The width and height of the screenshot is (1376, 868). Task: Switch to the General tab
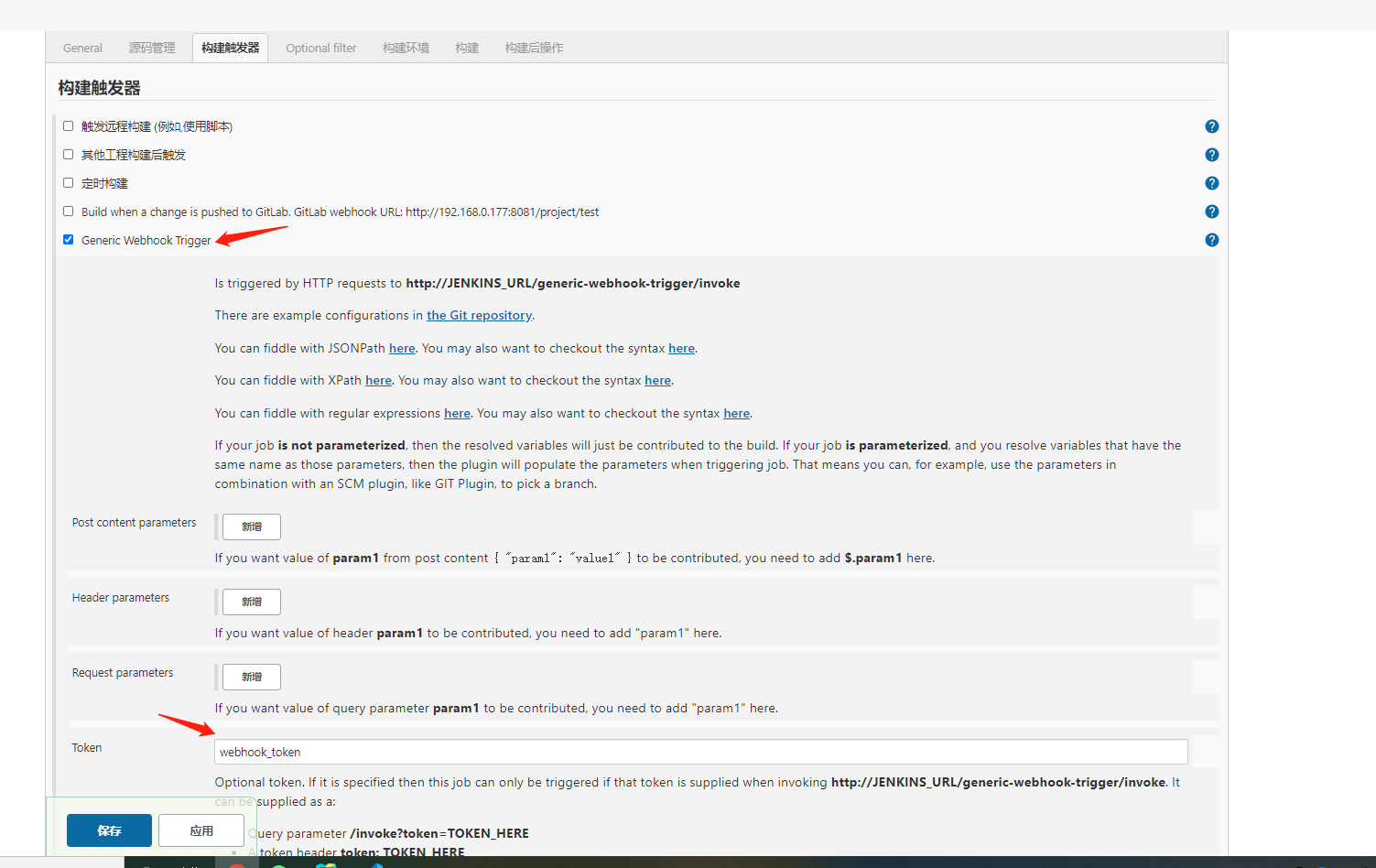point(82,48)
